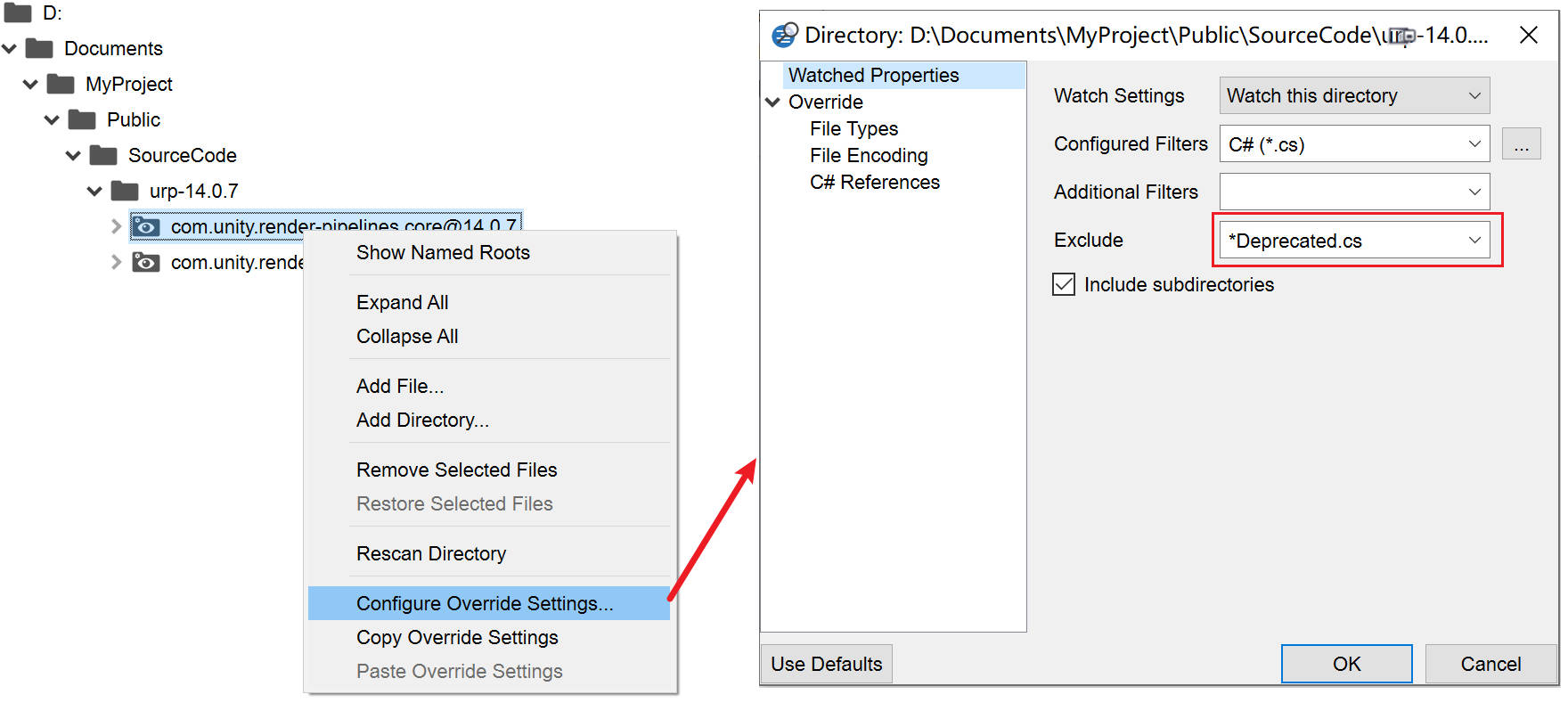Select the MyProject tree label

129,84
